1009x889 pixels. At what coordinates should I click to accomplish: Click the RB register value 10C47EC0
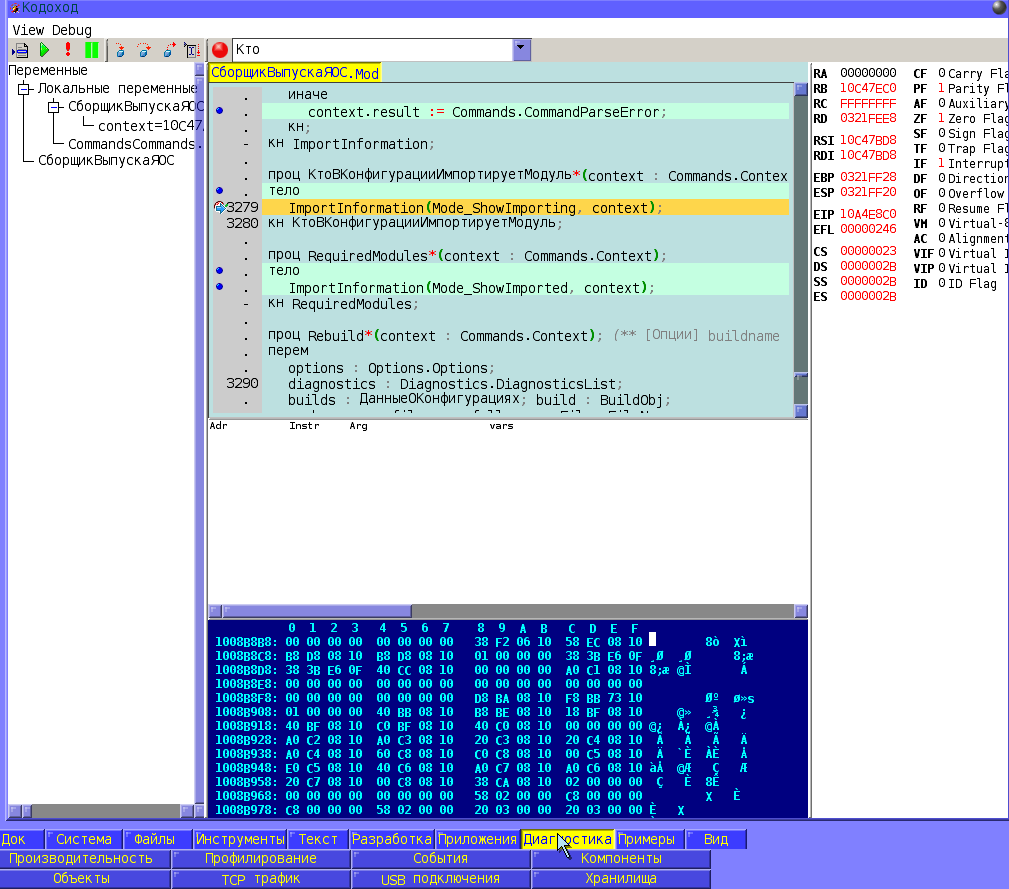868,88
